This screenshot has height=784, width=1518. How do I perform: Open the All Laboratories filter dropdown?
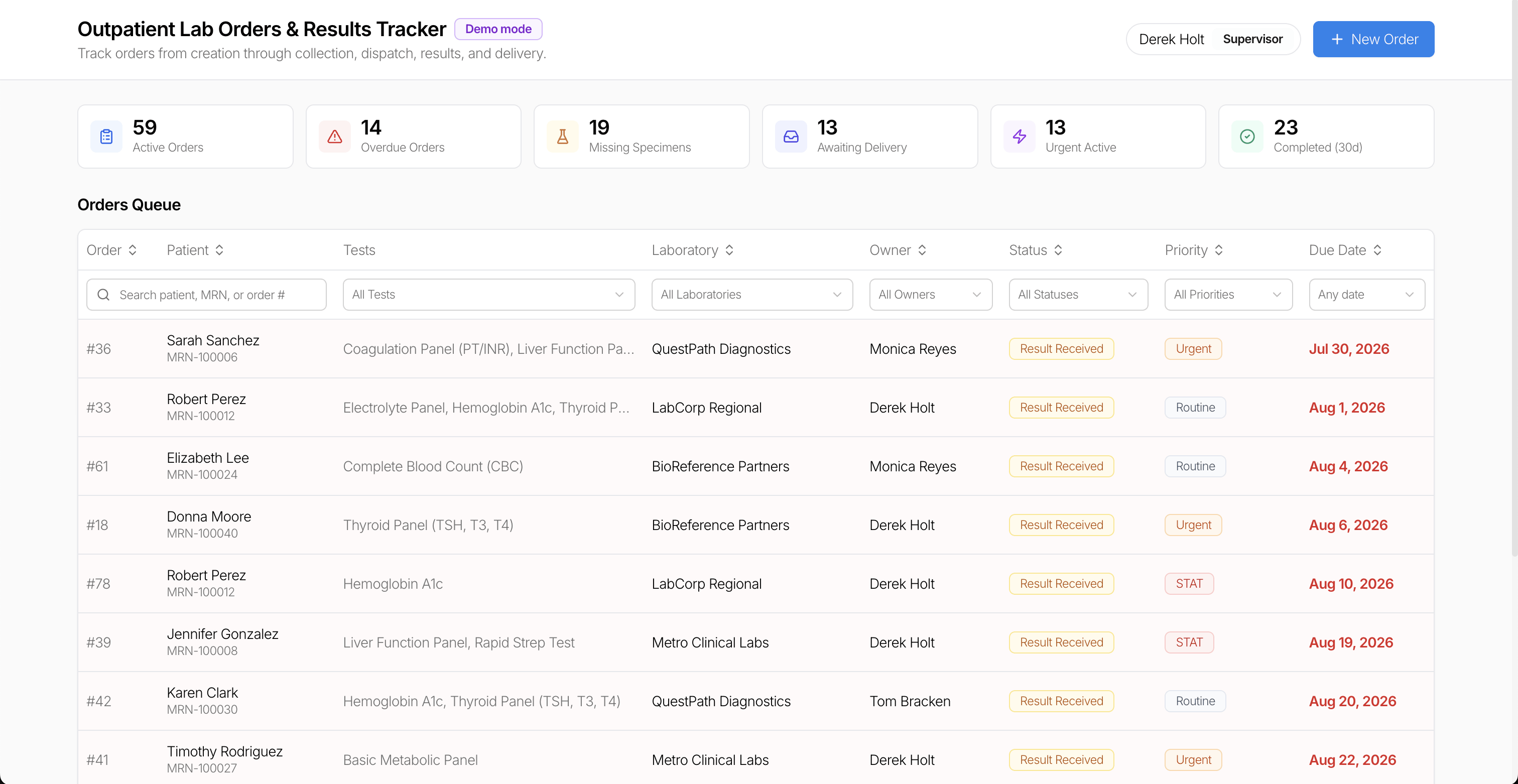click(752, 295)
